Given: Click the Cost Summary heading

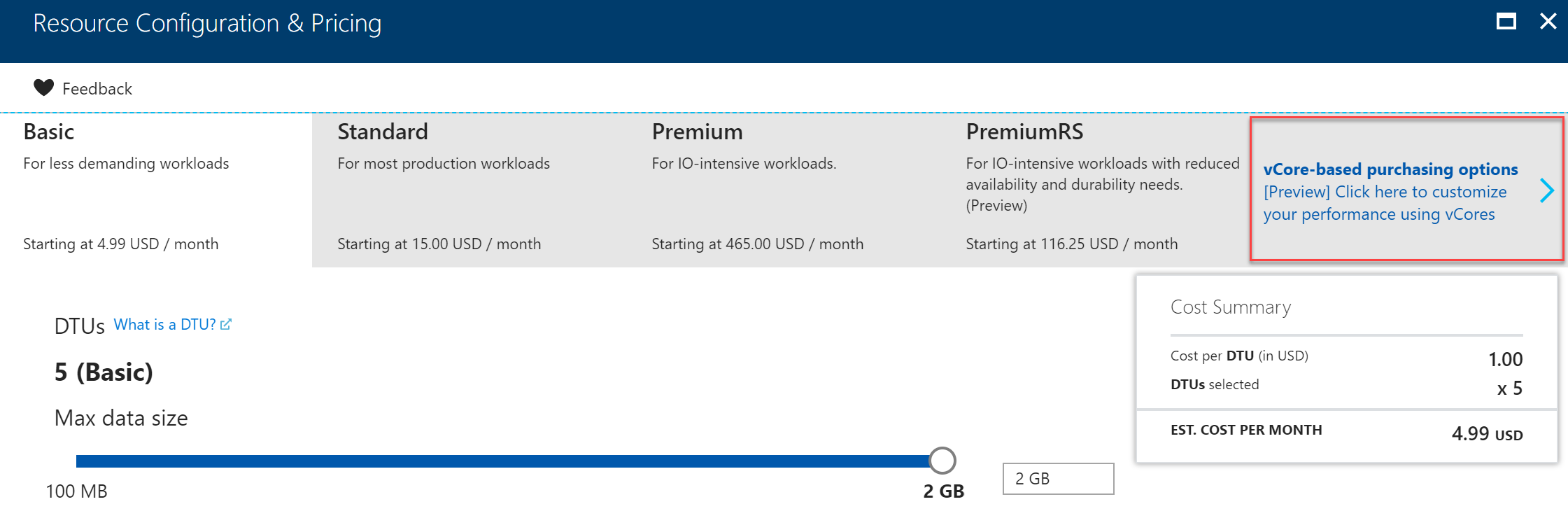Looking at the screenshot, I should [1231, 307].
